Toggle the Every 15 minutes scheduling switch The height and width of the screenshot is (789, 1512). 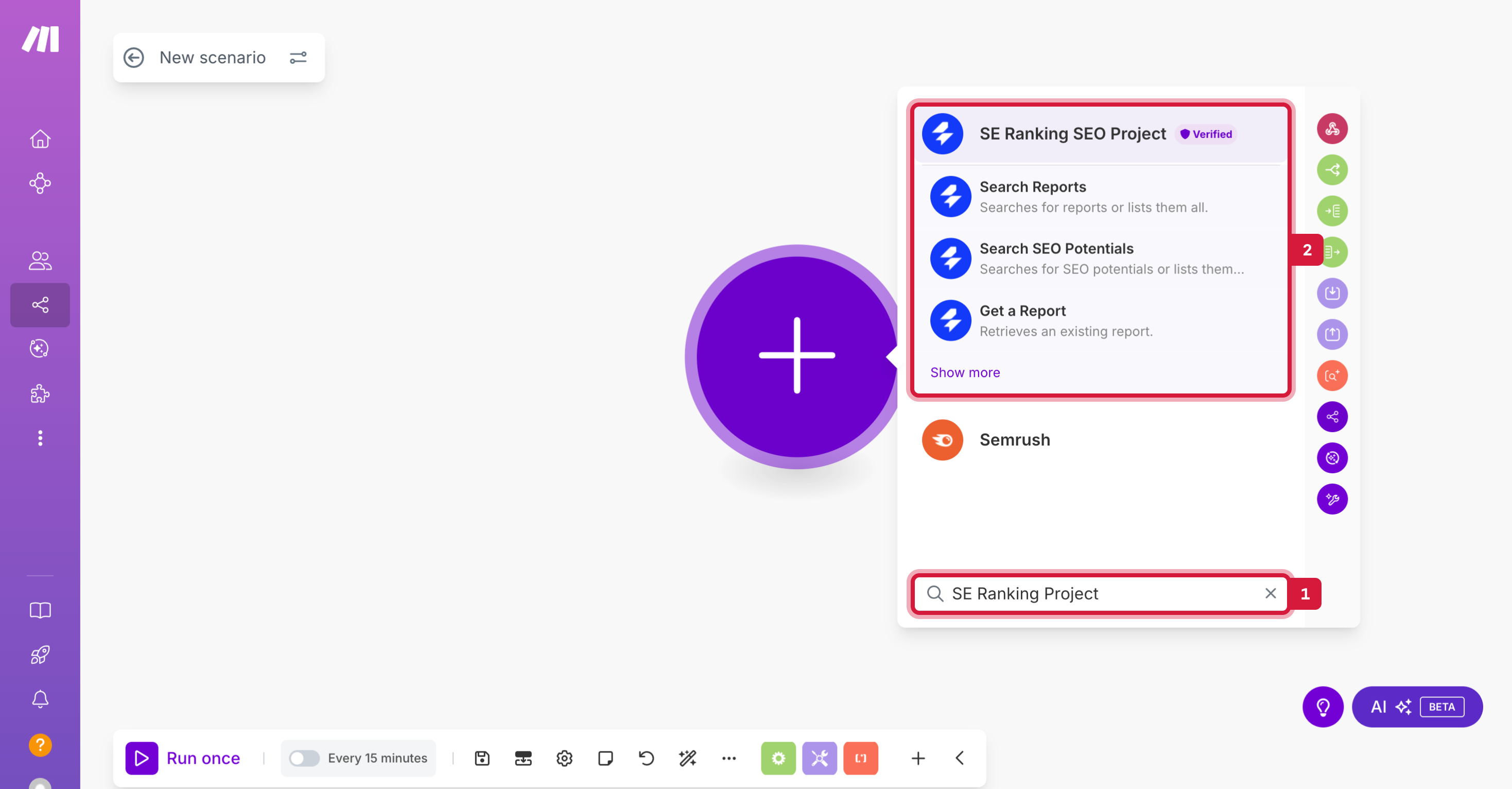point(304,758)
